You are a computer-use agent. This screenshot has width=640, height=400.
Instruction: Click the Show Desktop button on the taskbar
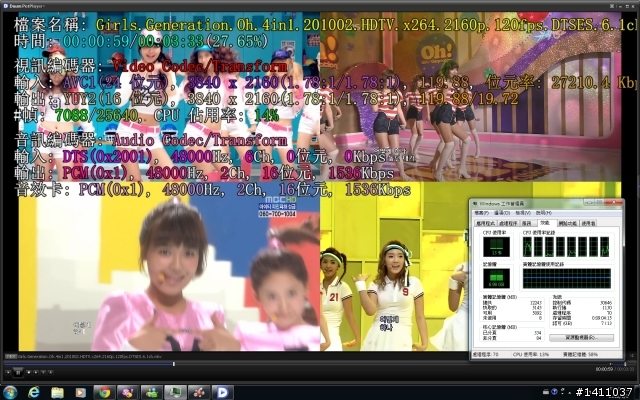637,393
